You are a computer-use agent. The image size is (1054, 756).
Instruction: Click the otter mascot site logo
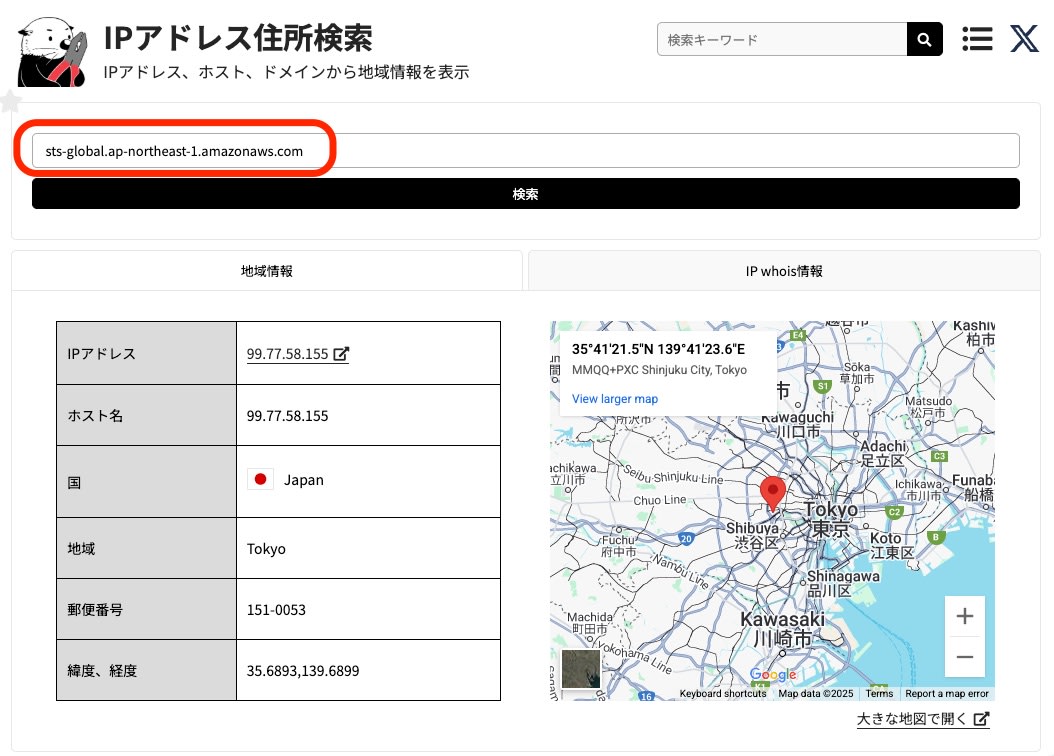point(52,52)
